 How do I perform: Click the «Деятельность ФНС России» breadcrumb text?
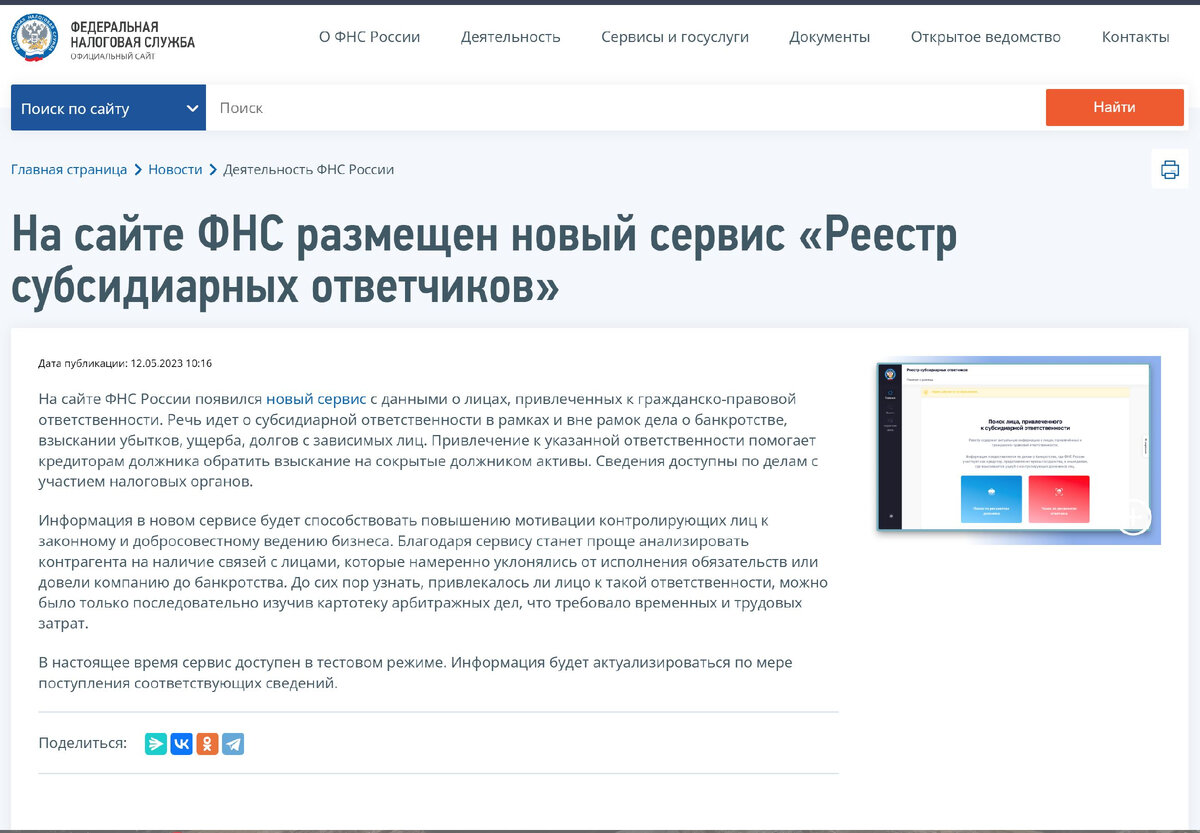pos(308,169)
